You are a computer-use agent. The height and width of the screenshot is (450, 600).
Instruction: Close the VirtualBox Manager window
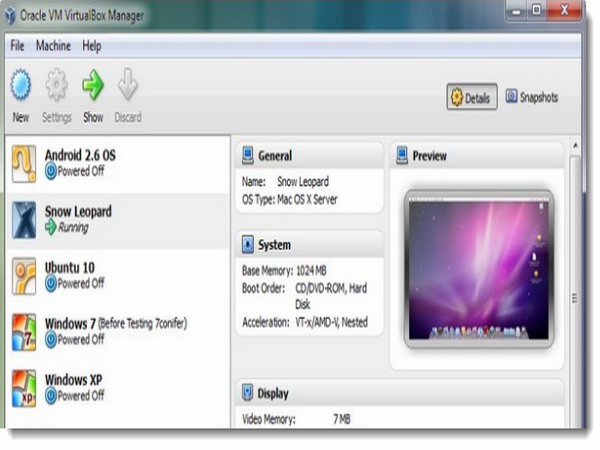pyautogui.click(x=565, y=10)
